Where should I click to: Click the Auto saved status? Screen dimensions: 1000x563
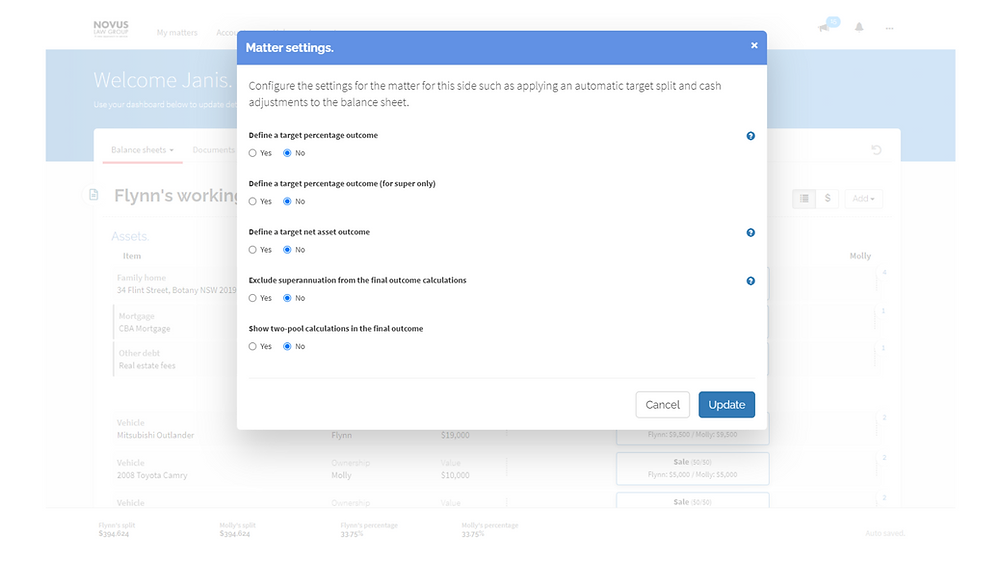[885, 533]
